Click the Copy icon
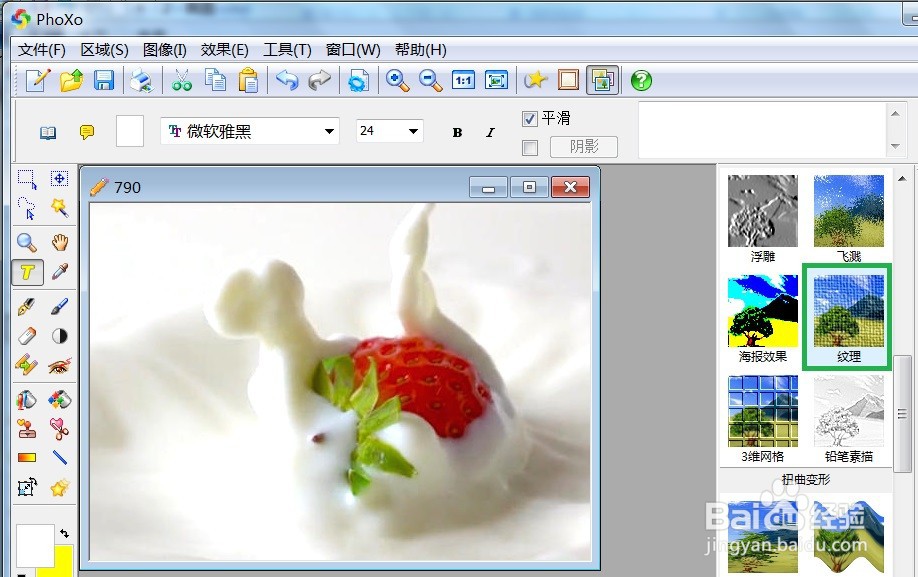 [x=215, y=80]
